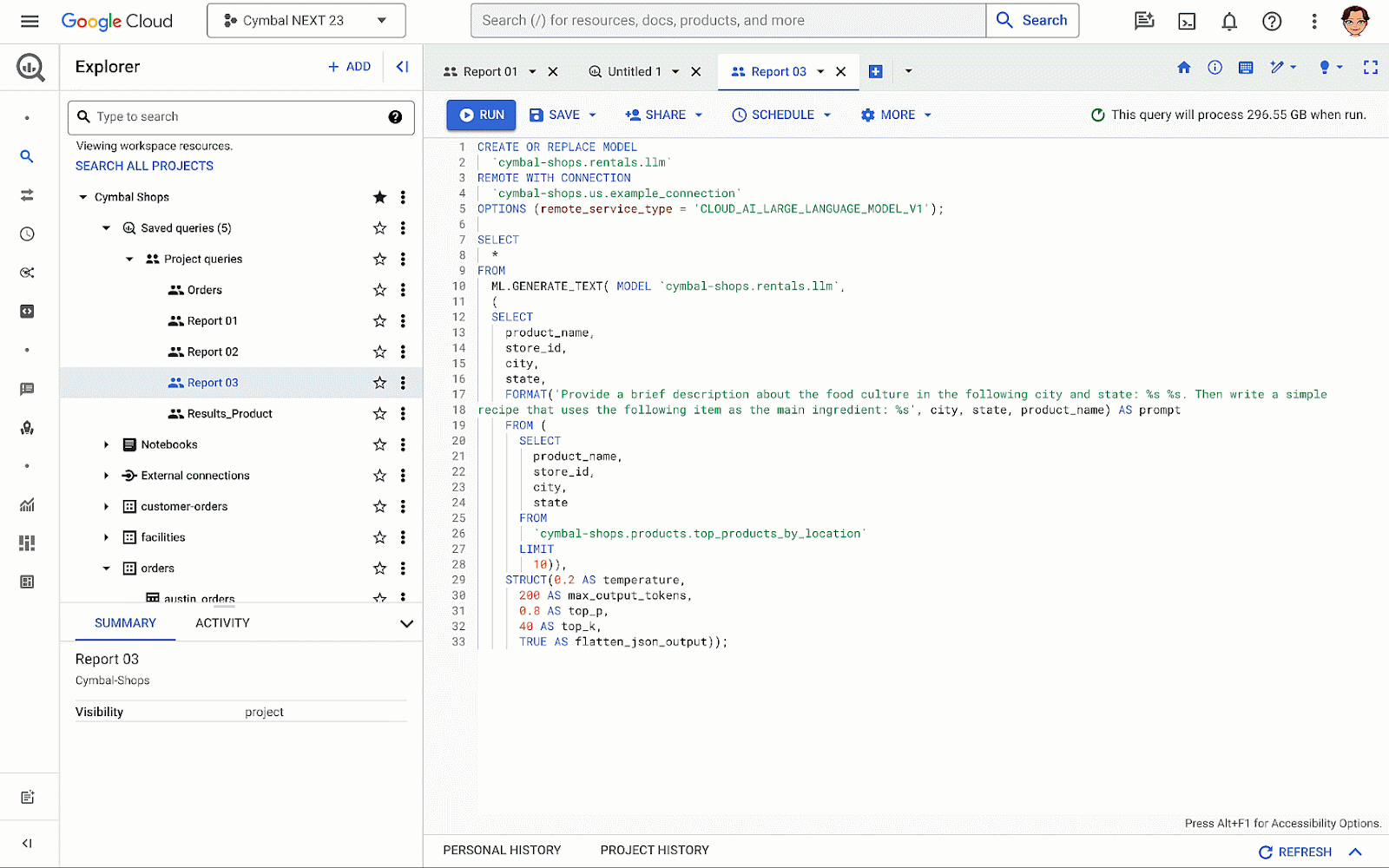1389x868 pixels.
Task: Switch to the ACTIVITY tab
Action: point(222,623)
